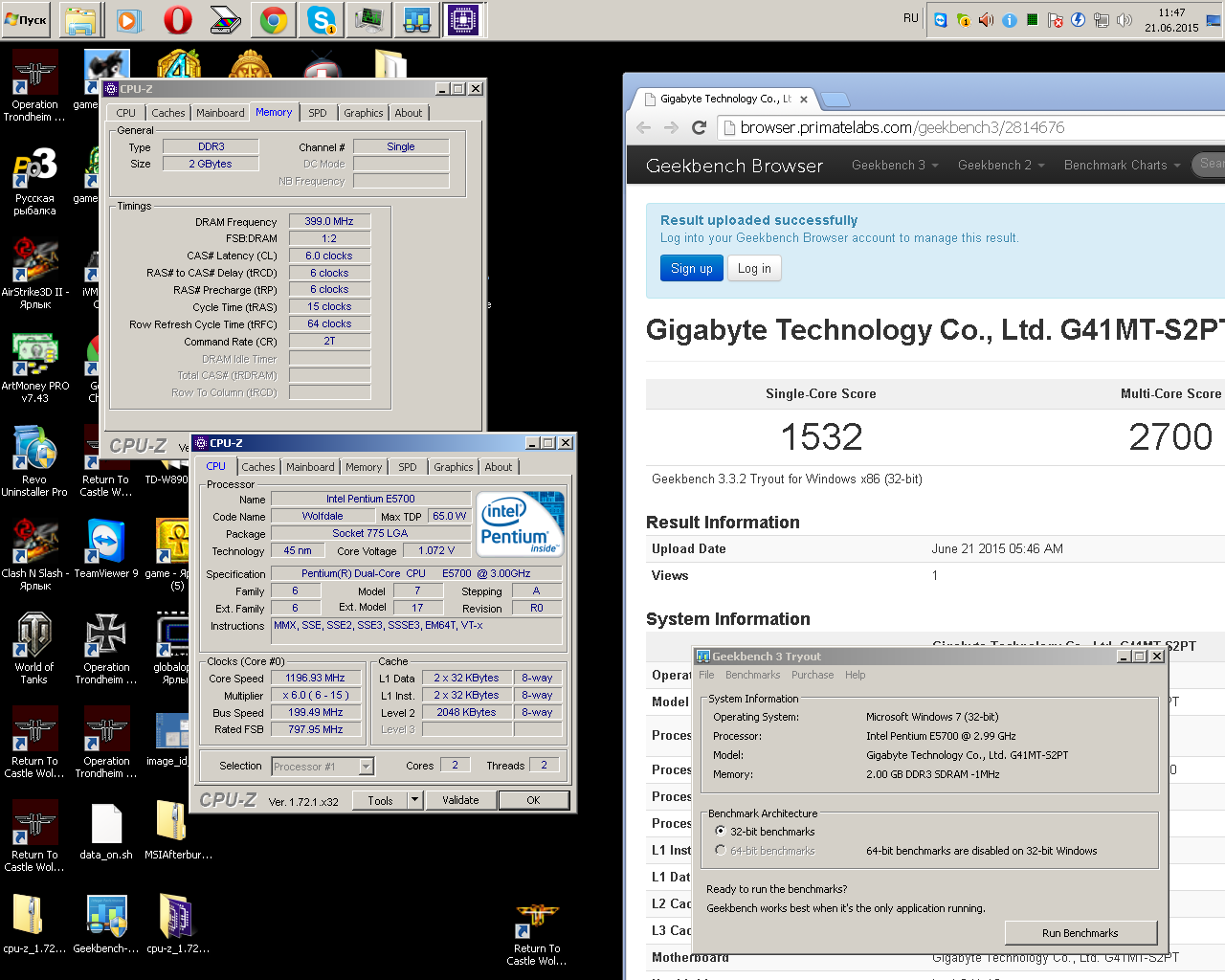Reload the Geekbench result page
1225x980 pixels.
[699, 127]
